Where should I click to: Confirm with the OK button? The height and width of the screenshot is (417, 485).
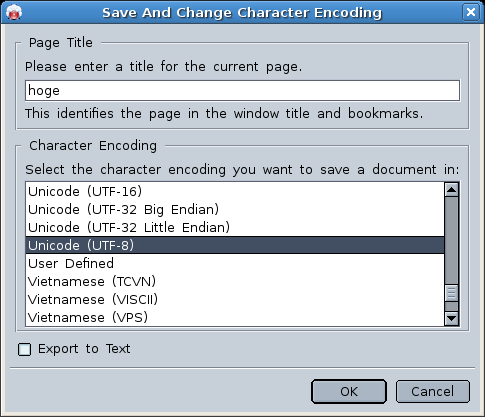point(349,391)
